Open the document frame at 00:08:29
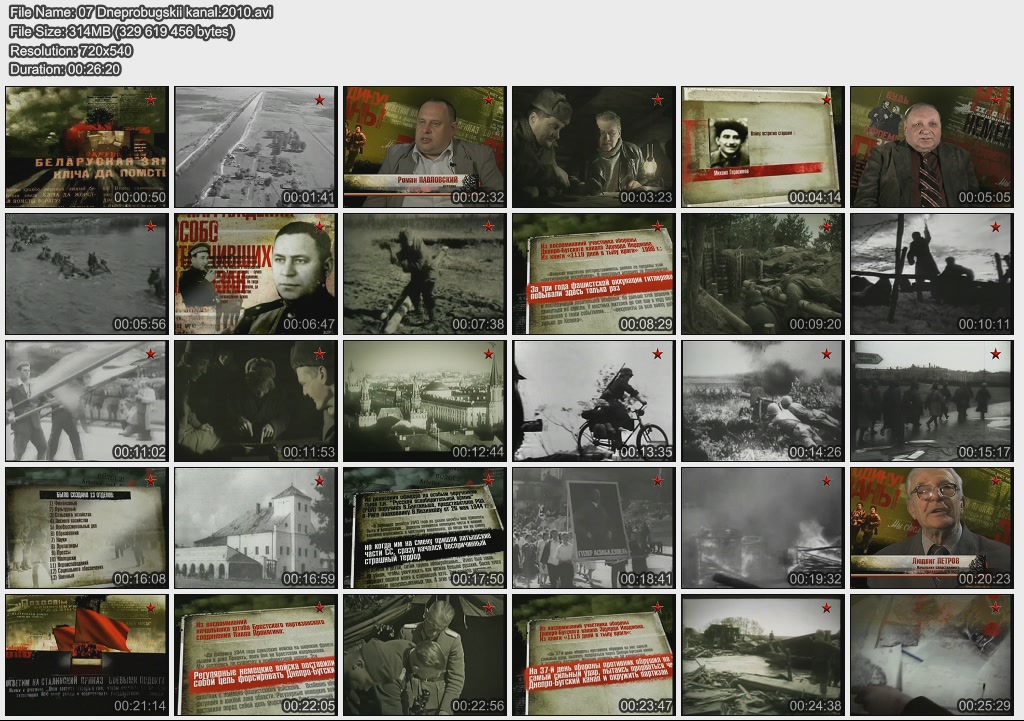 click(x=593, y=273)
